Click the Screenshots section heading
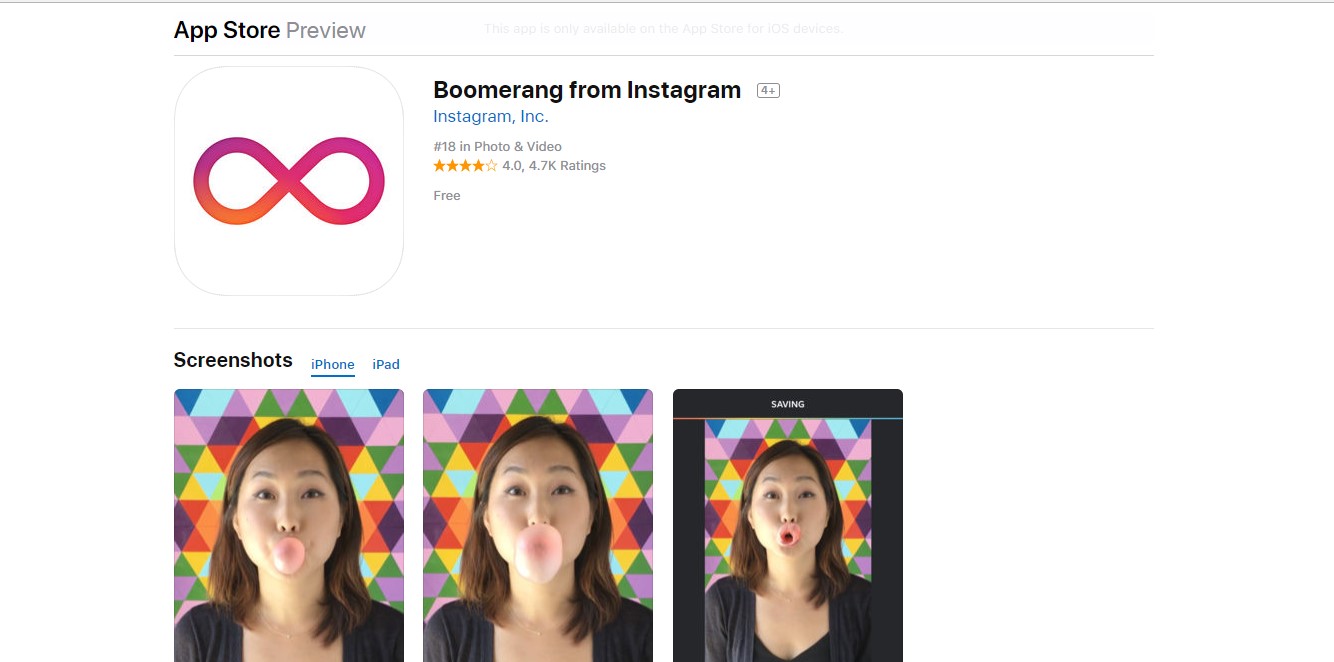This screenshot has width=1334, height=662. (233, 360)
